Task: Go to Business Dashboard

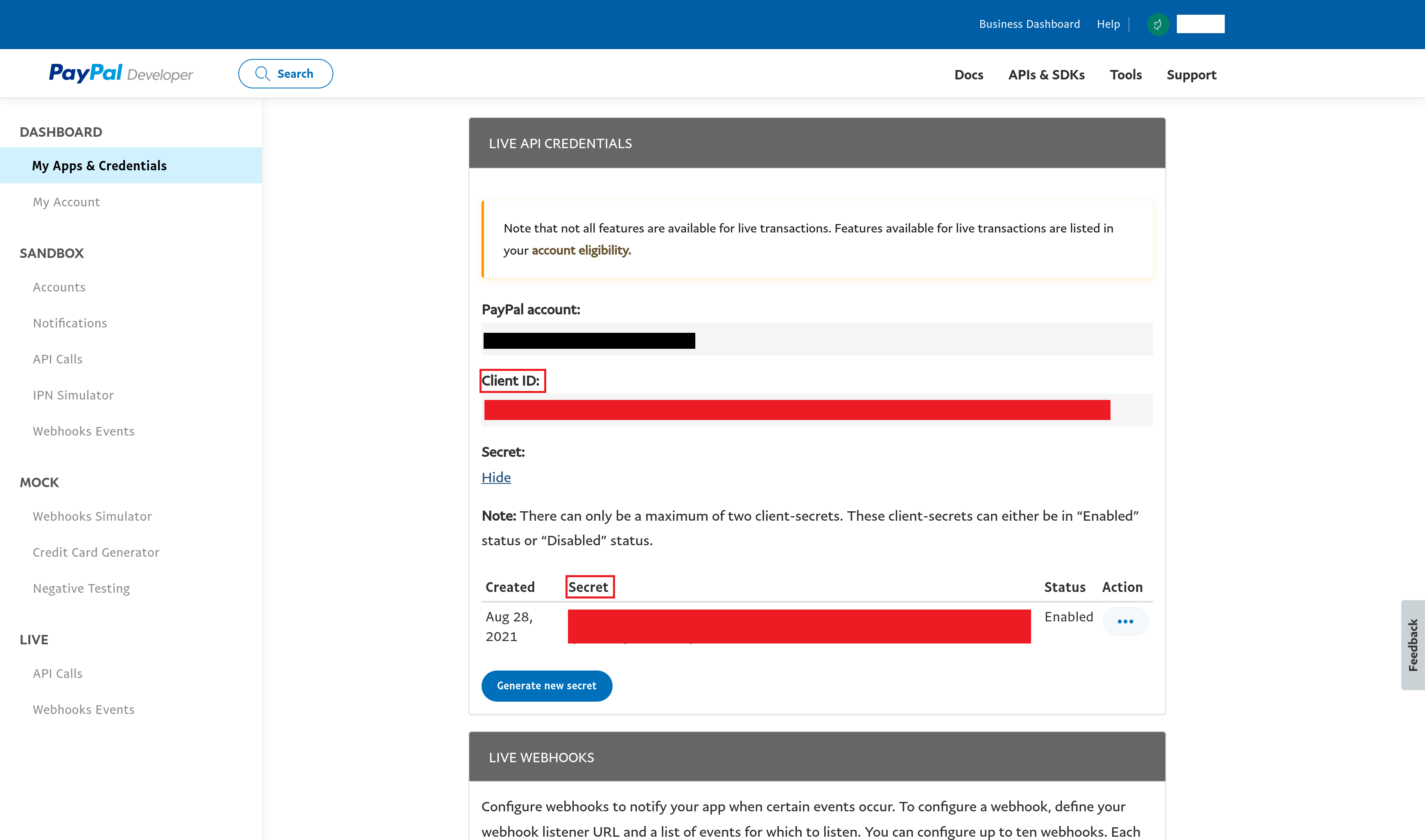Action: click(1029, 24)
